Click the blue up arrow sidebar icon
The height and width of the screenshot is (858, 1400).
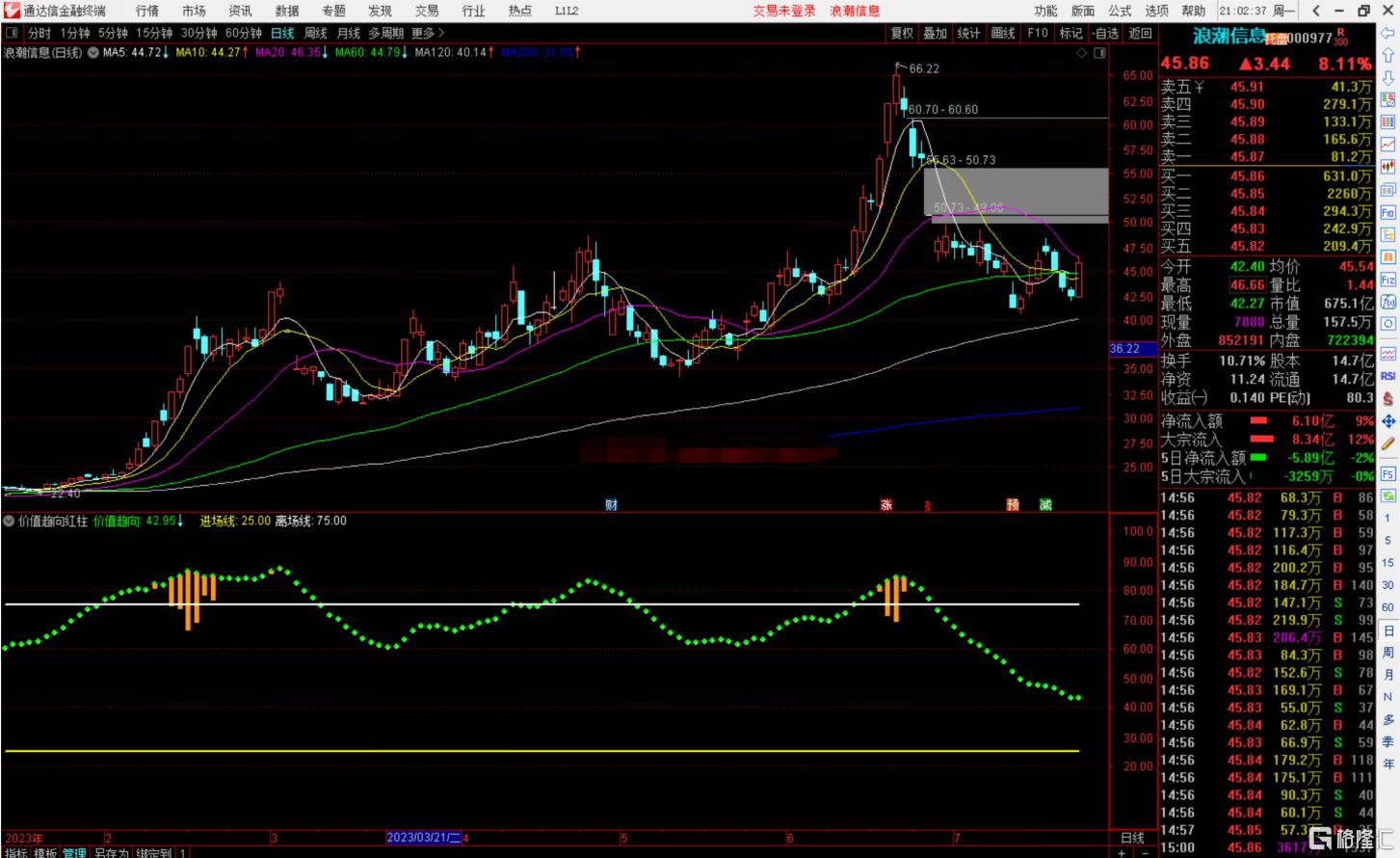(1387, 55)
